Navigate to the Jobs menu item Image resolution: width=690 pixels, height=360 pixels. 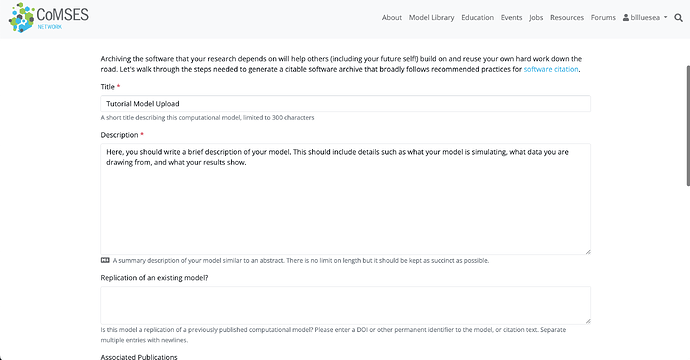(536, 18)
